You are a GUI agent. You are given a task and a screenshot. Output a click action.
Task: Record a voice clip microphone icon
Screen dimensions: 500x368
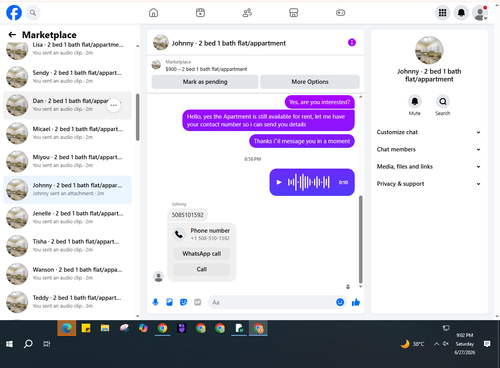pos(155,302)
